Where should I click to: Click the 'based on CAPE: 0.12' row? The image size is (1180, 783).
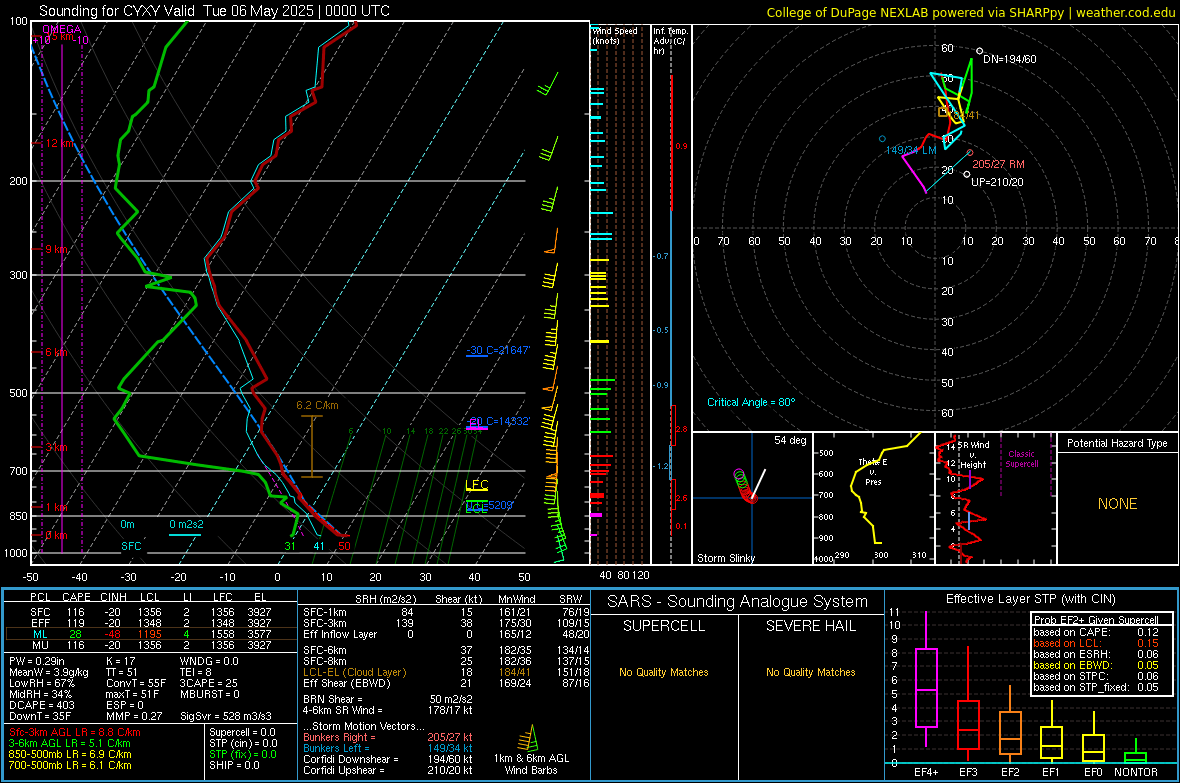tap(1096, 632)
